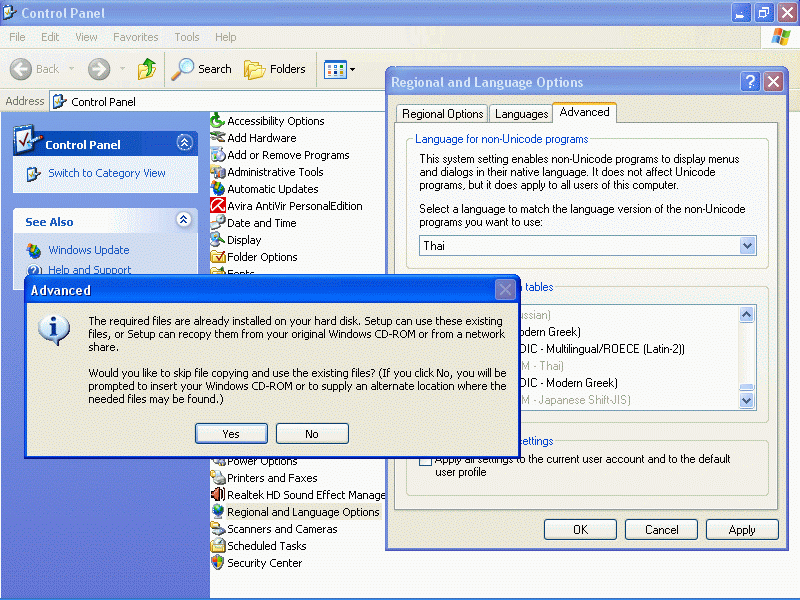
Task: Collapse the See Also section
Action: [184, 220]
